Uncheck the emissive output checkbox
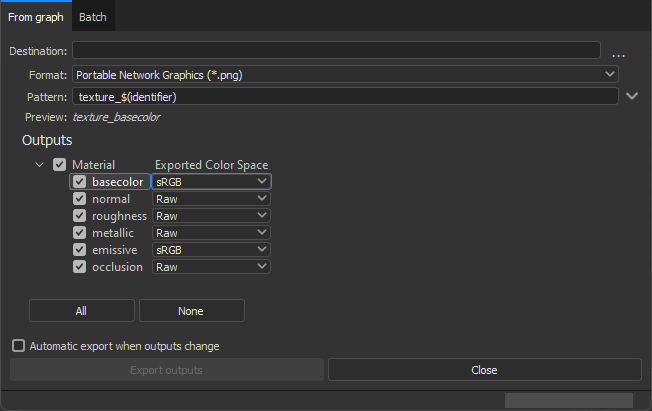Image resolution: width=652 pixels, height=411 pixels. pos(79,250)
